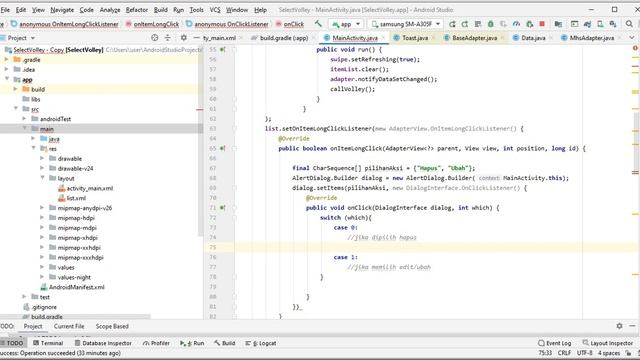Expand the androidTest folder
The height and width of the screenshot is (360, 640).
click(24, 119)
